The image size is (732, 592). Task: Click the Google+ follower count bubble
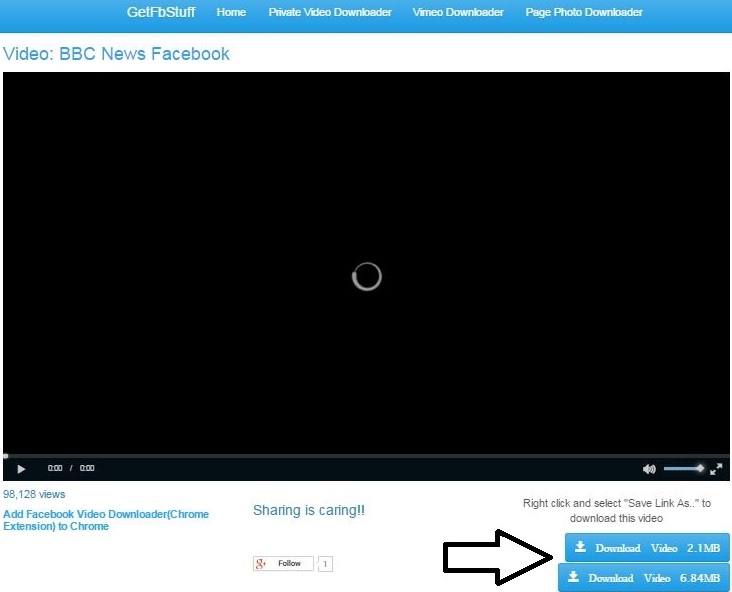tap(325, 564)
